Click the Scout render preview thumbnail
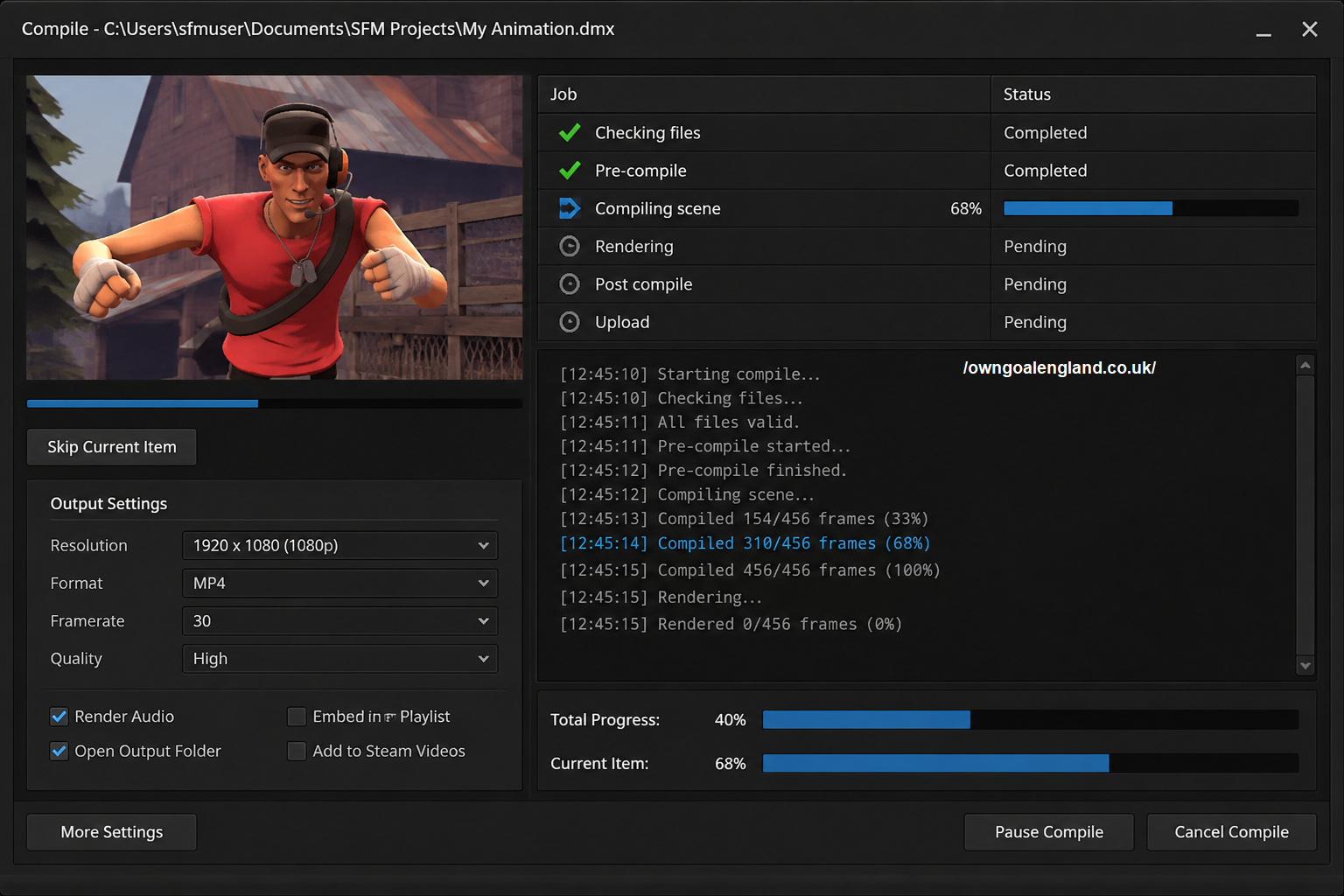Screen dimensions: 1344x896 point(275,227)
